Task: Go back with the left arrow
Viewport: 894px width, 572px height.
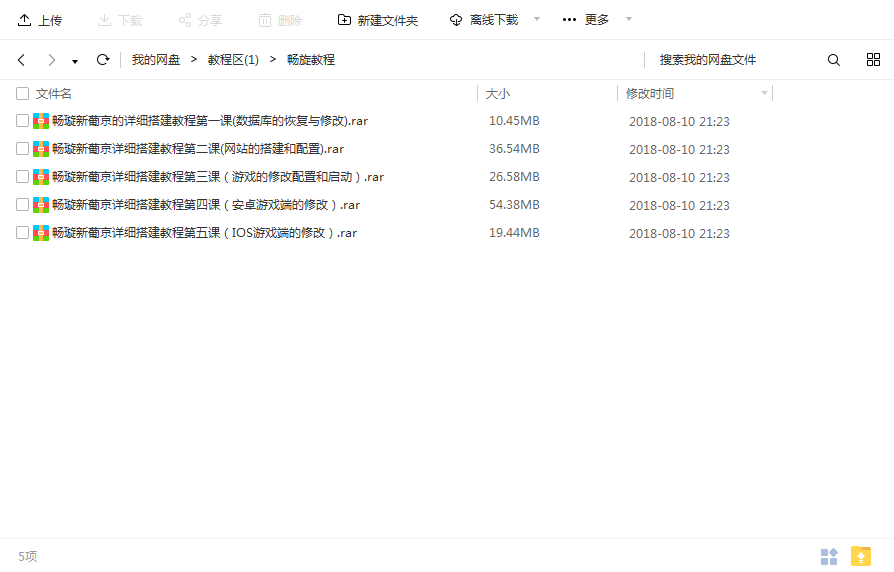Action: coord(22,60)
